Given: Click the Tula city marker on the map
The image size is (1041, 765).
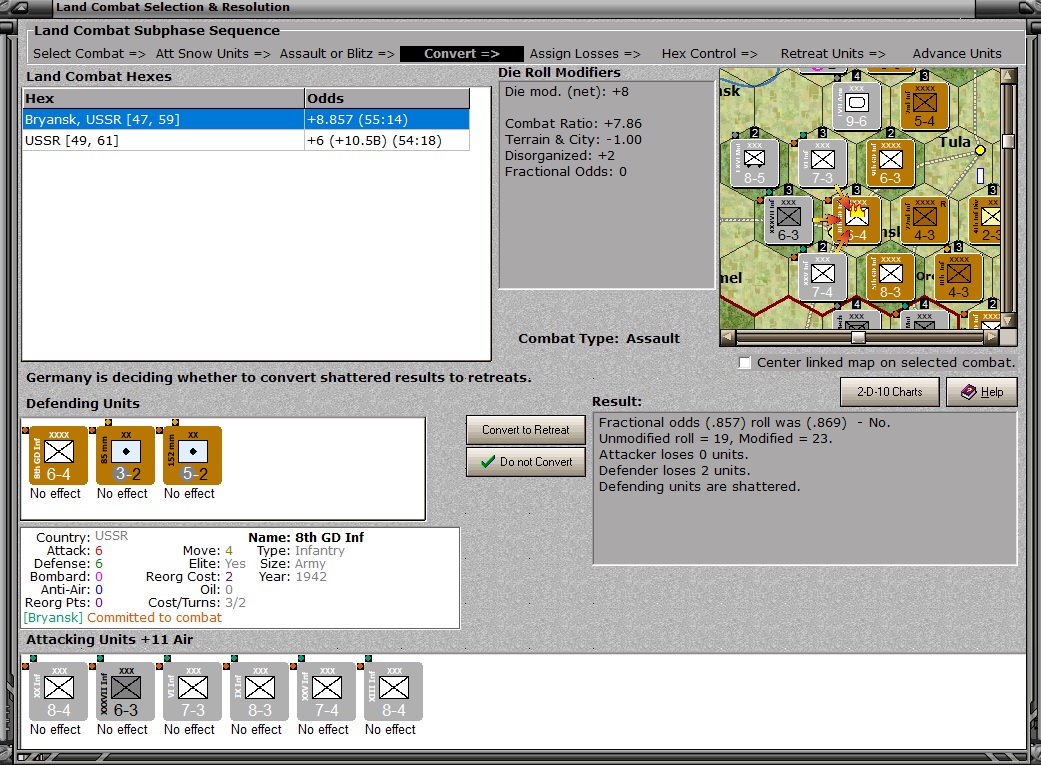Looking at the screenshot, I should (980, 150).
